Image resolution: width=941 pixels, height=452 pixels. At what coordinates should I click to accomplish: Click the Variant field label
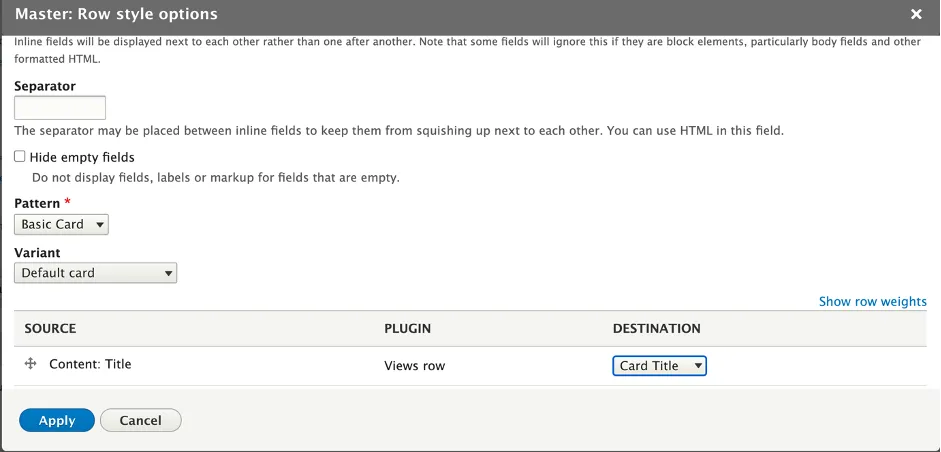(37, 253)
